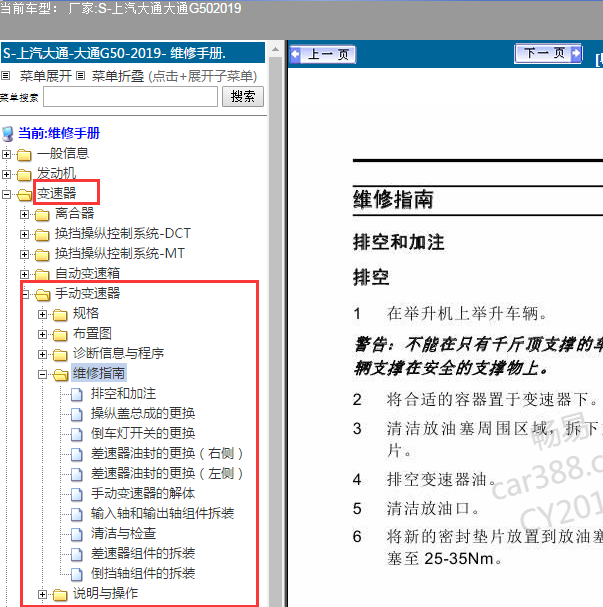The width and height of the screenshot is (603, 607).
Task: Click the page icon beside 输入轴和输出轴组件拆装
Action: point(77,514)
